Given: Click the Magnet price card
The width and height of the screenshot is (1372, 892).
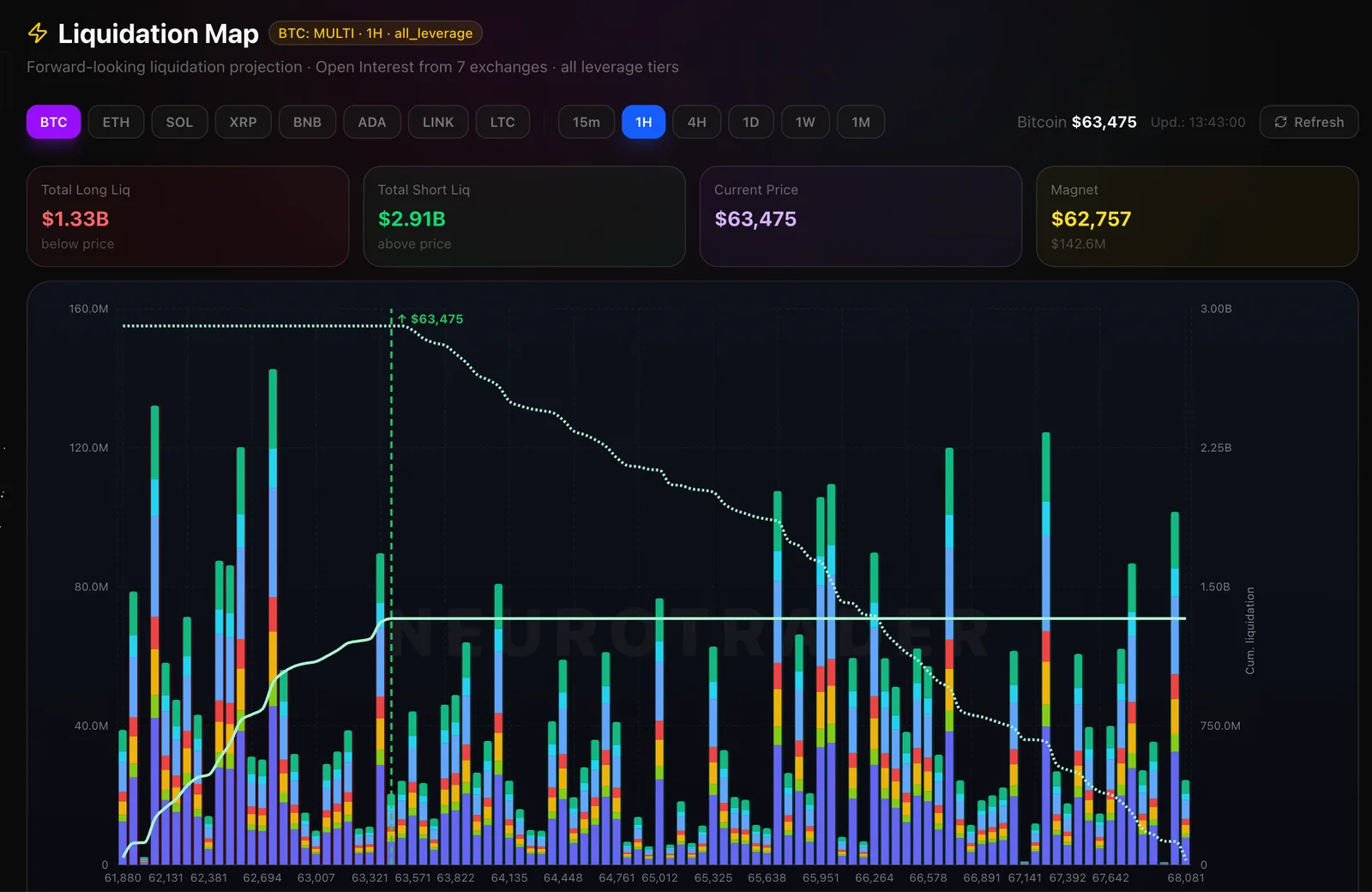Looking at the screenshot, I should click(x=1197, y=216).
